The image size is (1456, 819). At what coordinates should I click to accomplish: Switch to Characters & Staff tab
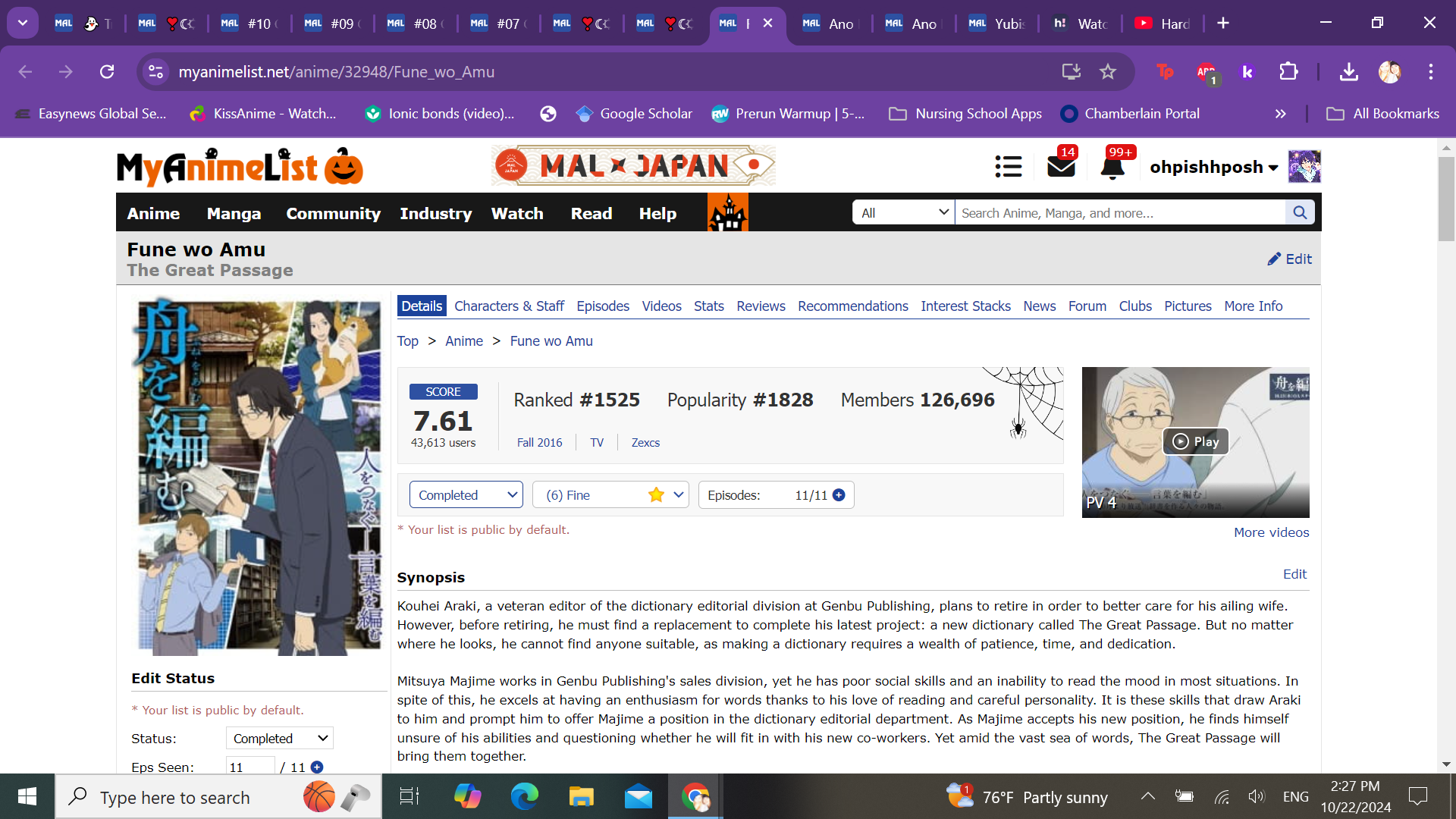(509, 306)
